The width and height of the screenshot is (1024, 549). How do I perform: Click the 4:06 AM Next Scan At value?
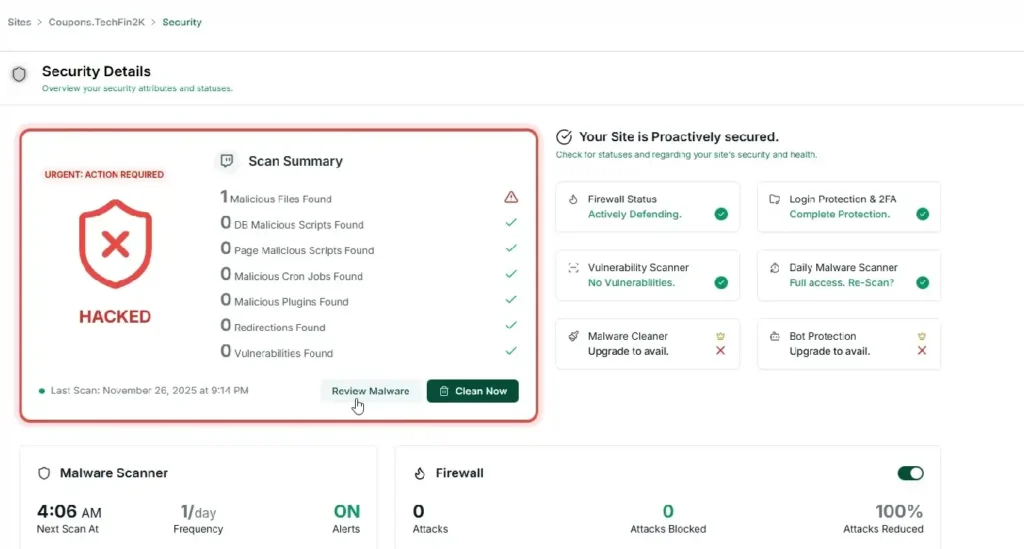69,512
